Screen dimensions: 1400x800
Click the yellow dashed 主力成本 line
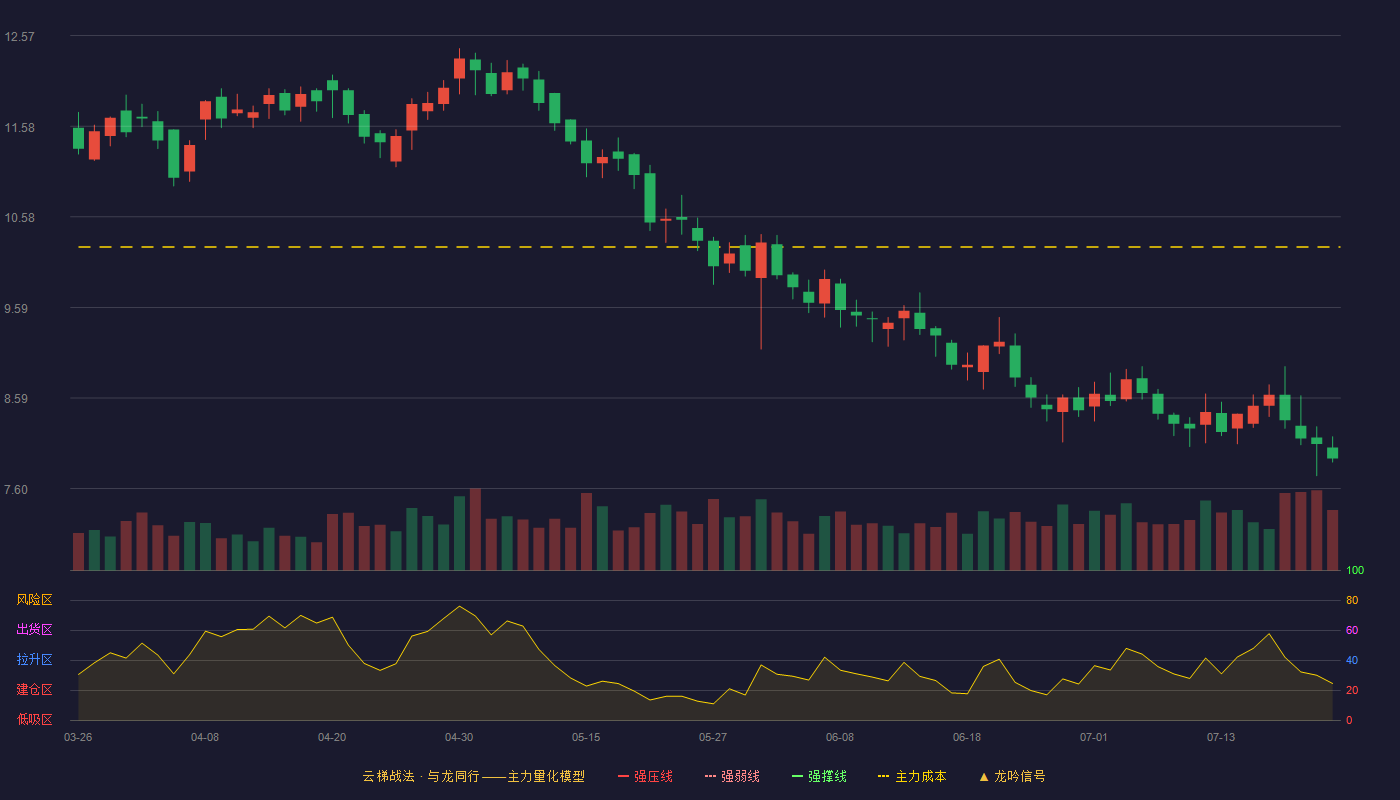click(x=708, y=247)
